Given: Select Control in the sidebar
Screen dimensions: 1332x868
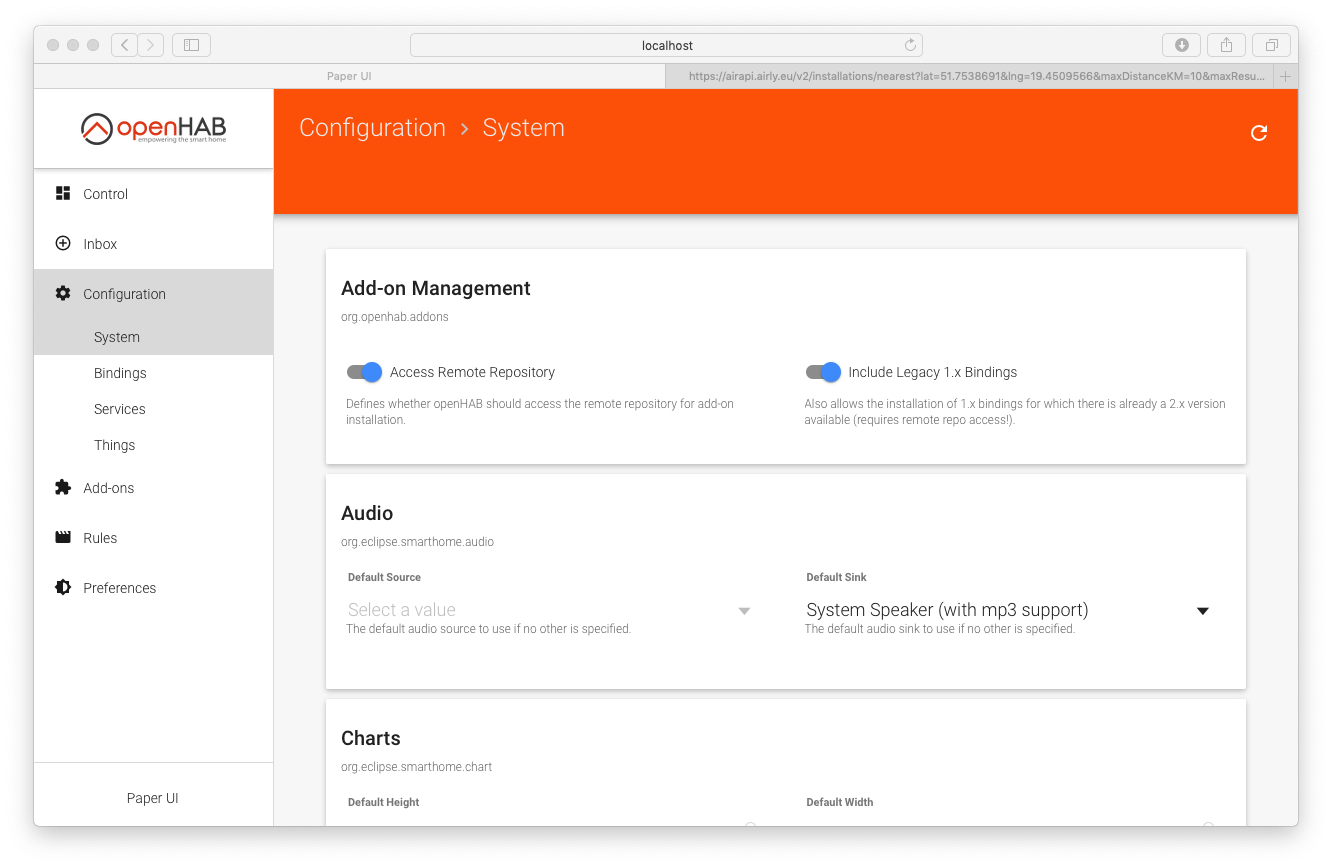Looking at the screenshot, I should click(x=153, y=194).
